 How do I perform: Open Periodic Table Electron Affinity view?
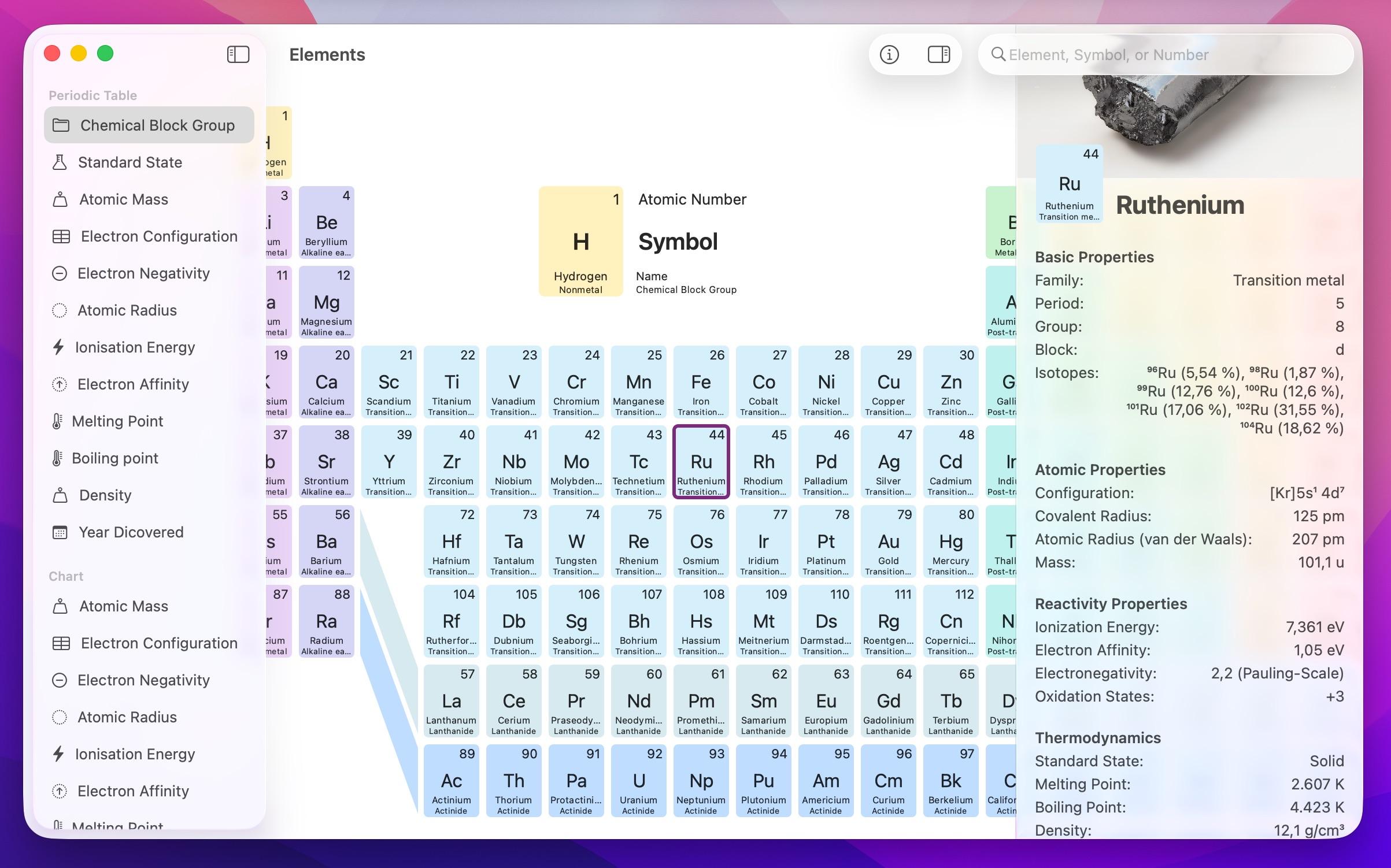tap(149, 384)
